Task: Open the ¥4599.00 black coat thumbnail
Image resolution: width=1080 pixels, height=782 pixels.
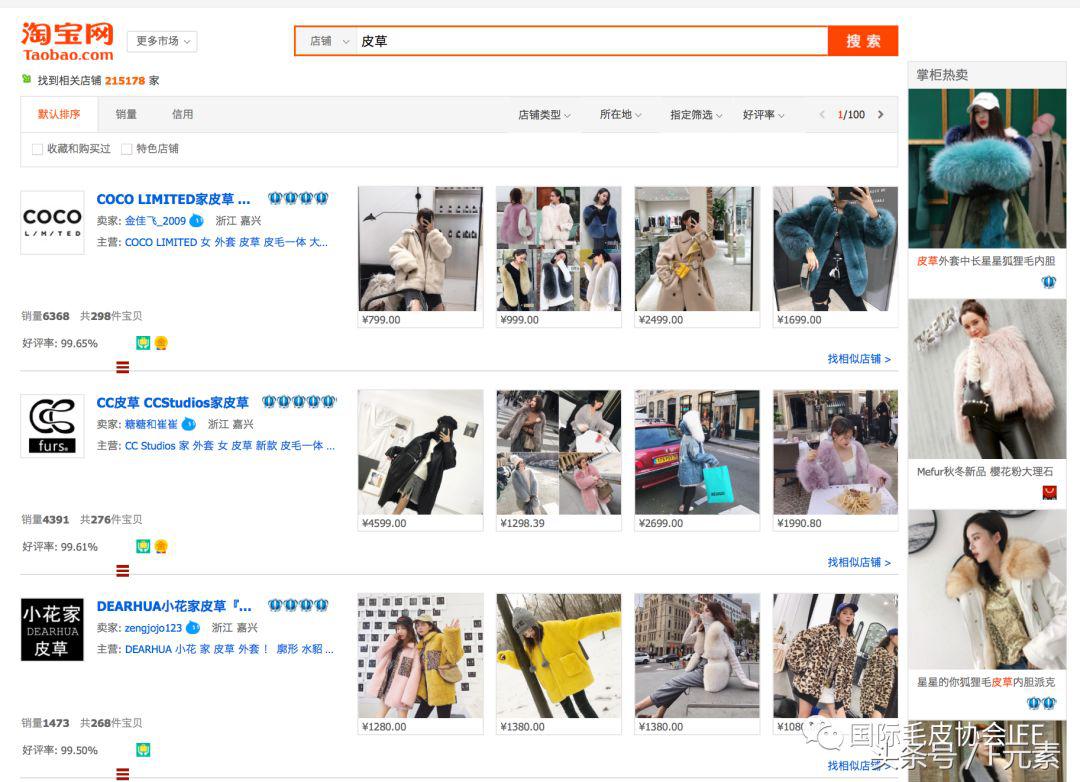Action: point(420,452)
